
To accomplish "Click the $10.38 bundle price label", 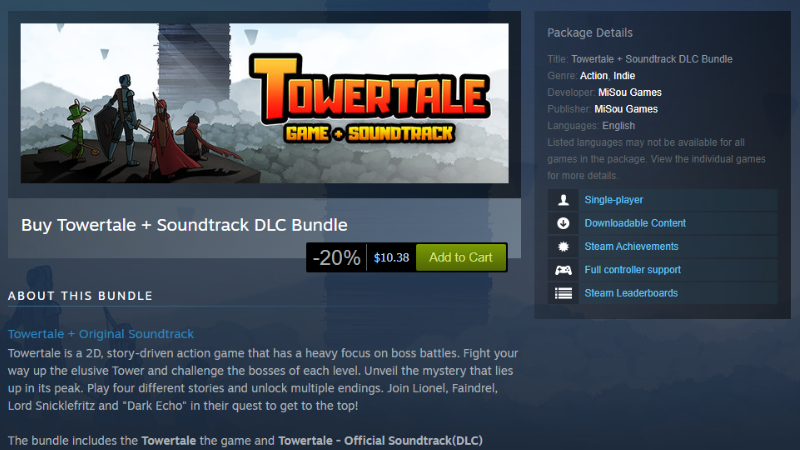I will coord(391,258).
